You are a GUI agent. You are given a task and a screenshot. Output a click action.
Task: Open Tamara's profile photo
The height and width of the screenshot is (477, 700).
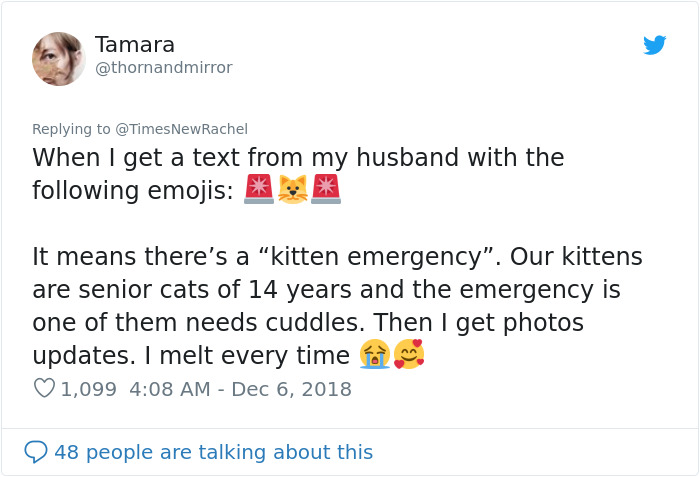click(x=59, y=58)
